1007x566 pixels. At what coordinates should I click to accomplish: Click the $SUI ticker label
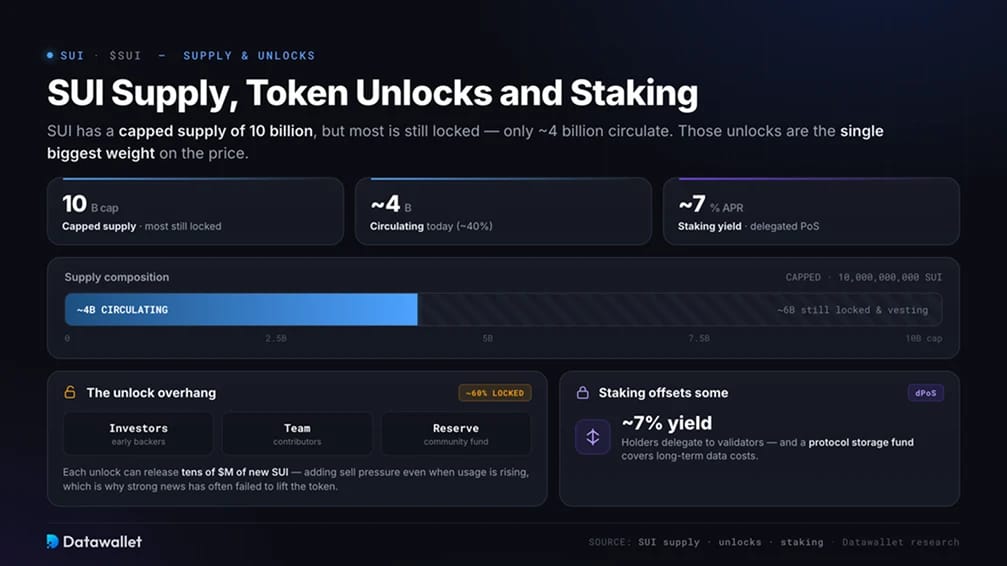[125, 56]
